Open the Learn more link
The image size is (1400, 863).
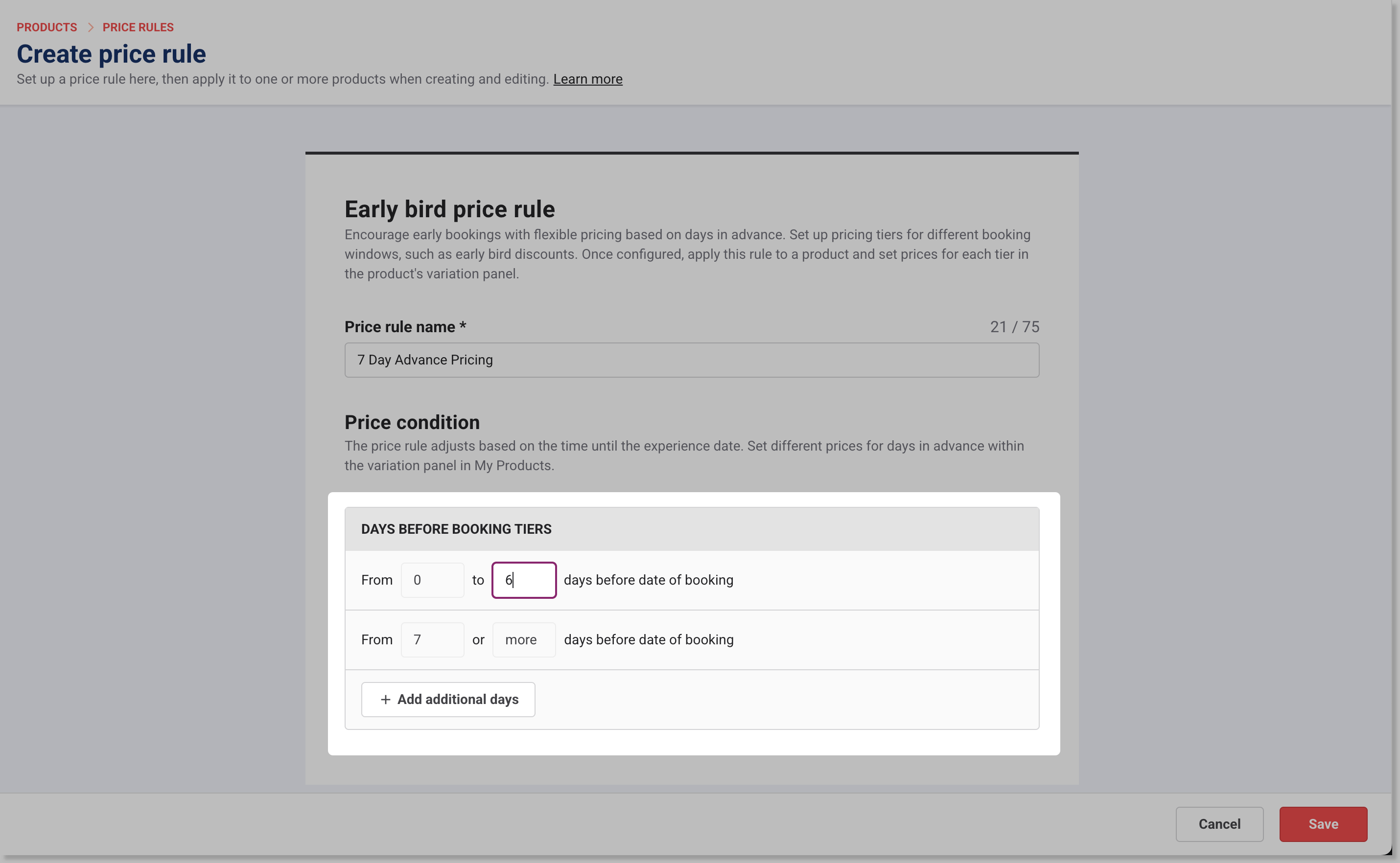point(587,79)
